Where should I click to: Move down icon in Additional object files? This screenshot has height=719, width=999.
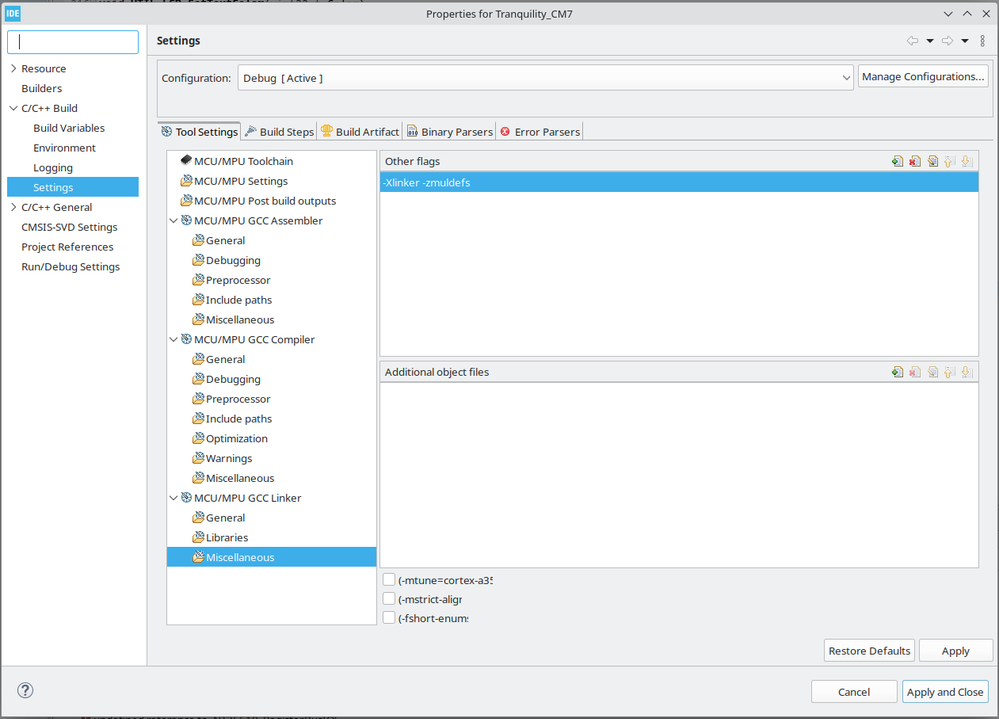click(x=967, y=372)
